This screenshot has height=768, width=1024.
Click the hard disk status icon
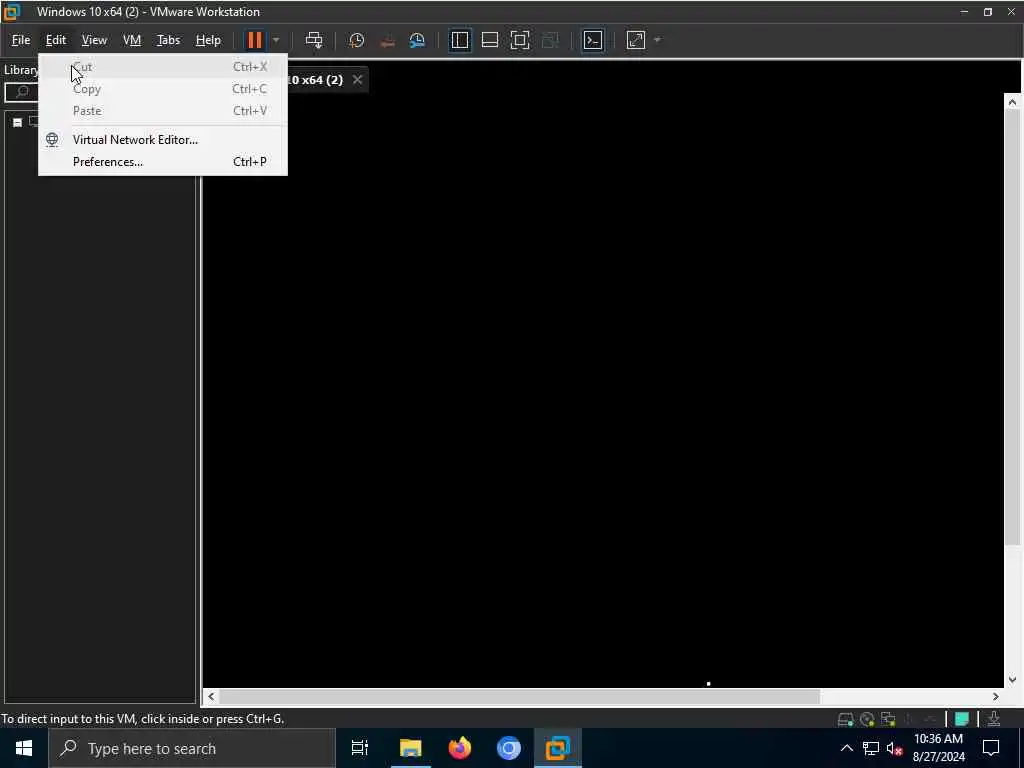coord(846,720)
